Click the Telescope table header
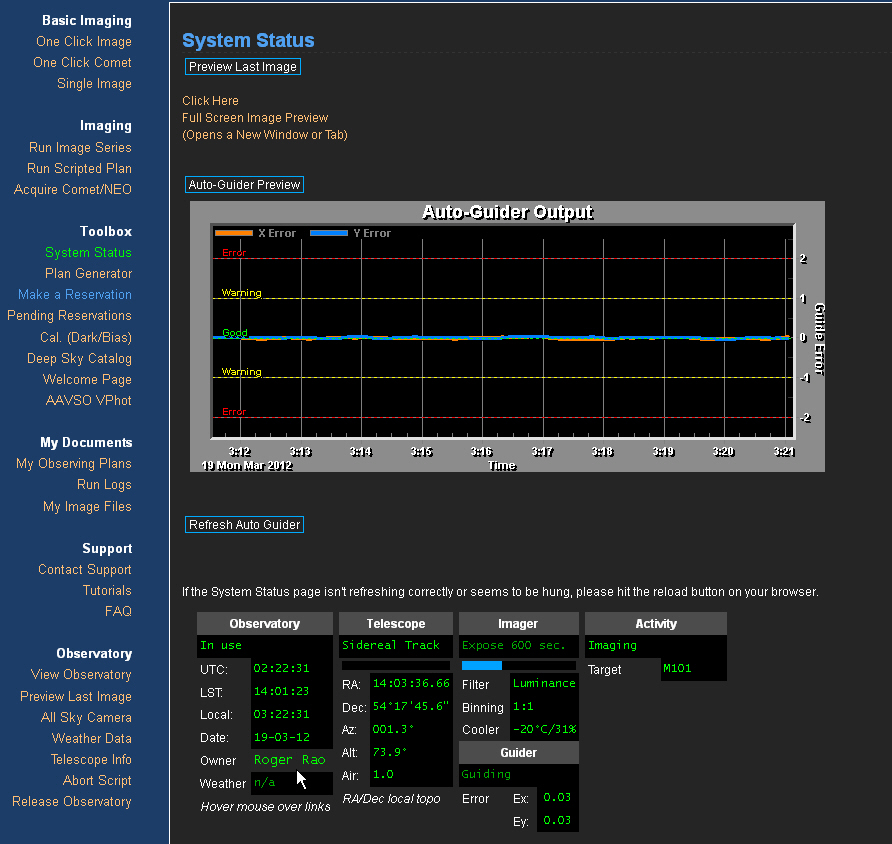 396,623
